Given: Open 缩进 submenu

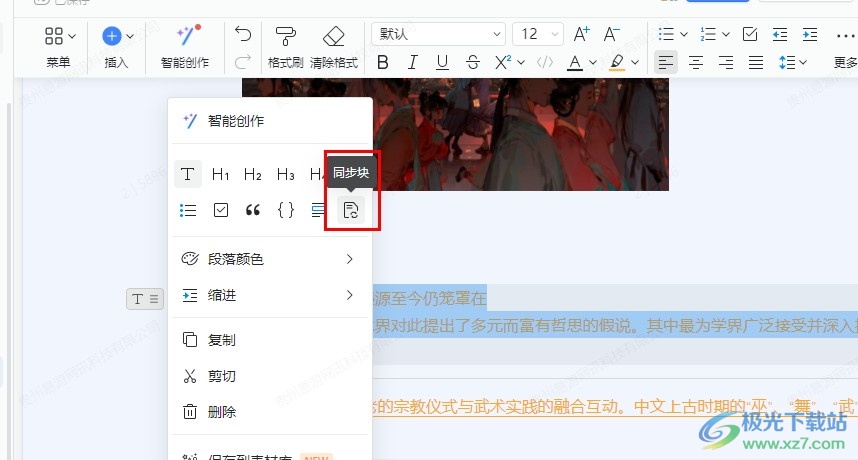Looking at the screenshot, I should (x=270, y=295).
